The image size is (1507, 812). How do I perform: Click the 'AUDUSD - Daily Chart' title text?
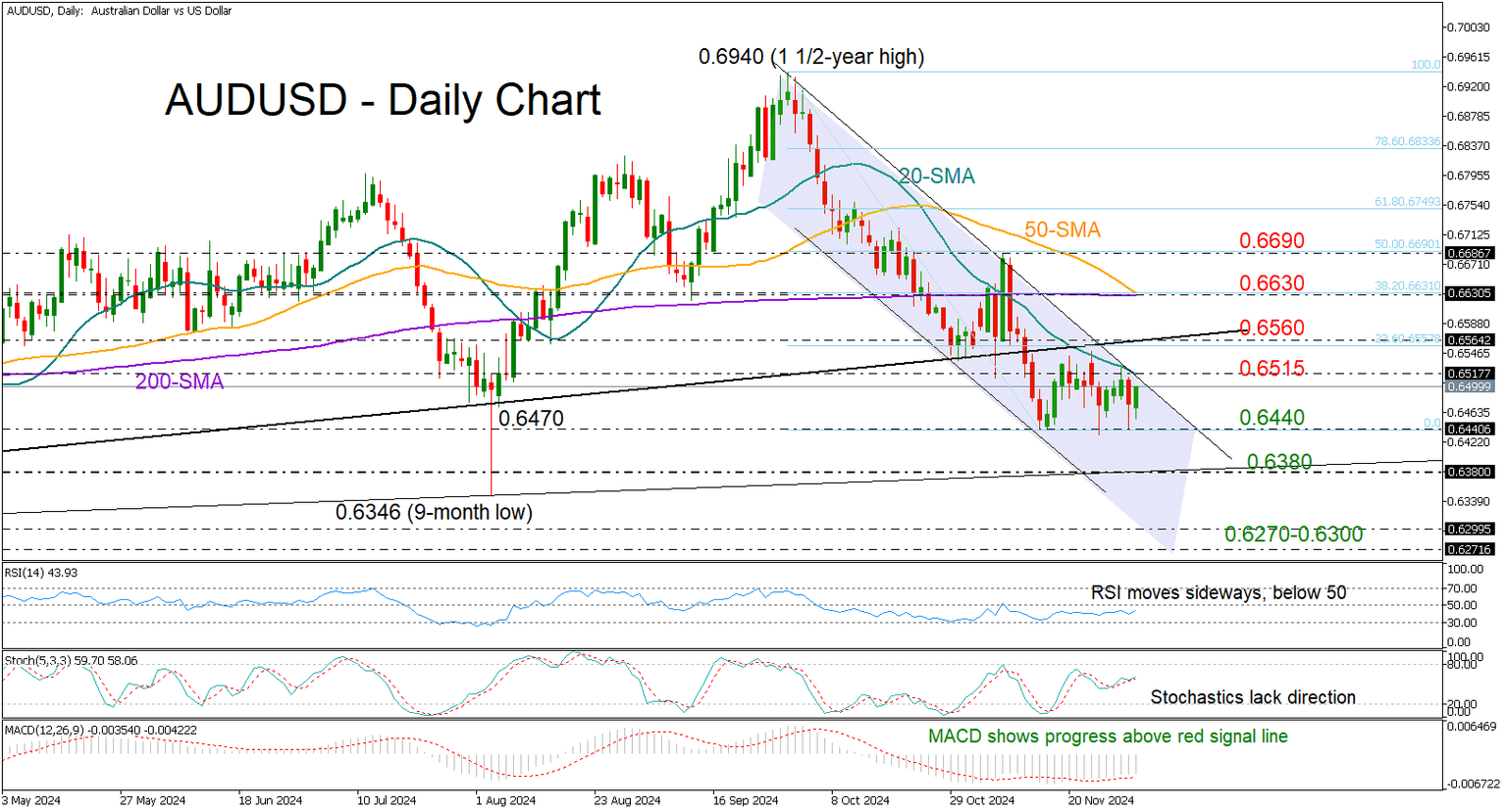pyautogui.click(x=383, y=100)
